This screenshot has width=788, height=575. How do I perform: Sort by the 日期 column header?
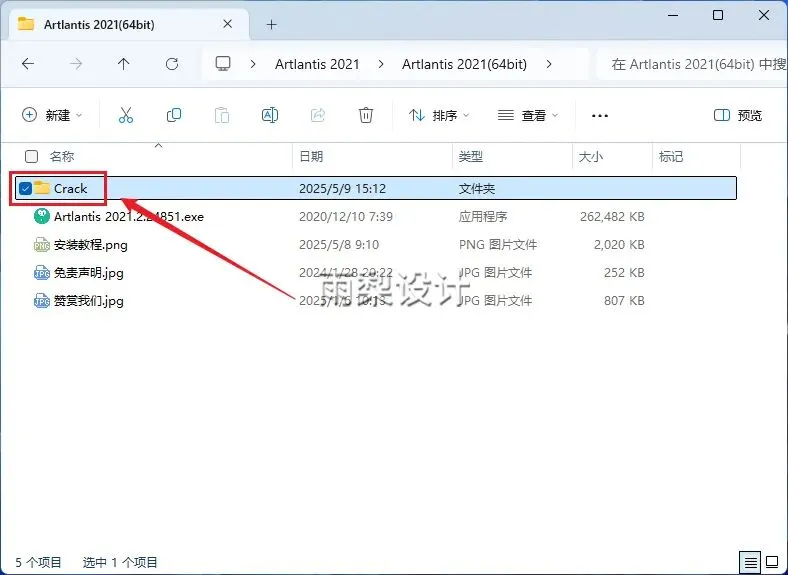pyautogui.click(x=311, y=156)
